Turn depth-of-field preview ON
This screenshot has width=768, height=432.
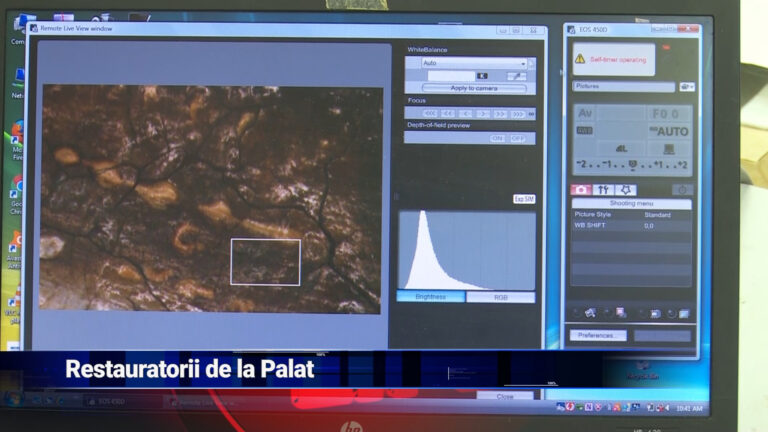tap(497, 138)
